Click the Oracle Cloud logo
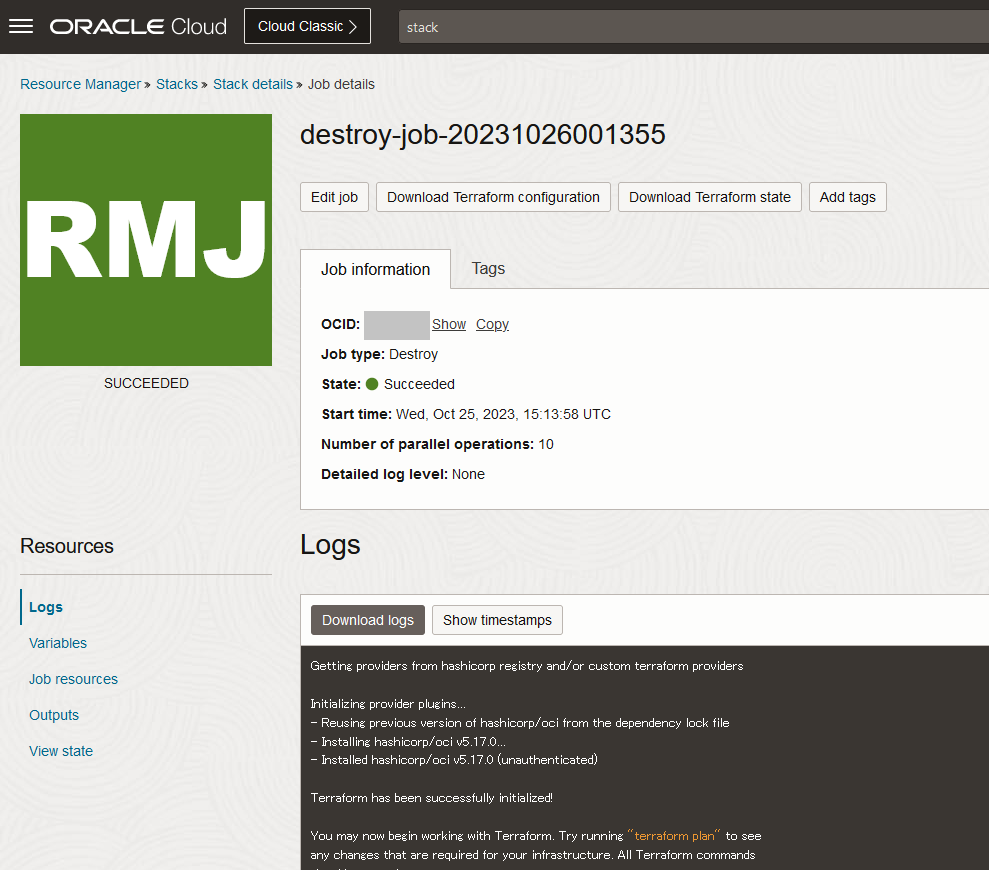The width and height of the screenshot is (989, 870). click(137, 26)
